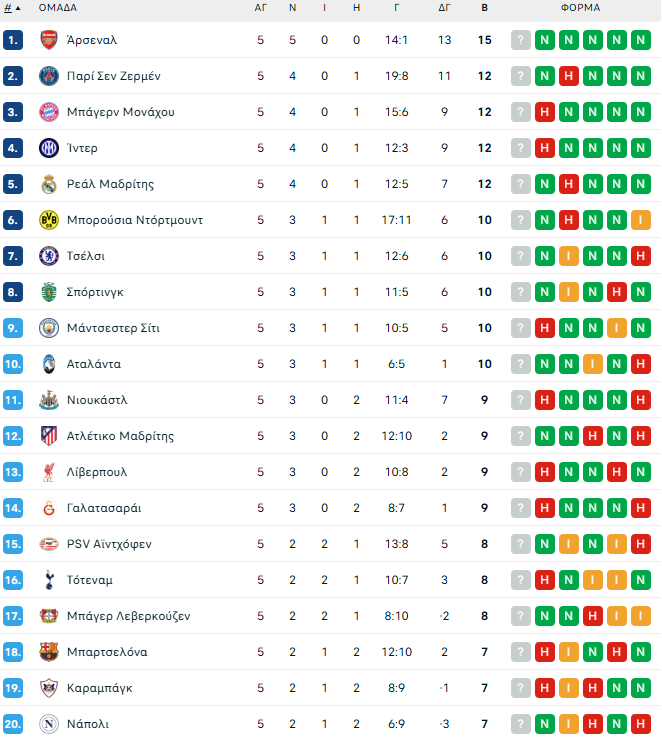Click the Galatasaray crest icon
Image resolution: width=662 pixels, height=737 pixels.
pyautogui.click(x=48, y=508)
